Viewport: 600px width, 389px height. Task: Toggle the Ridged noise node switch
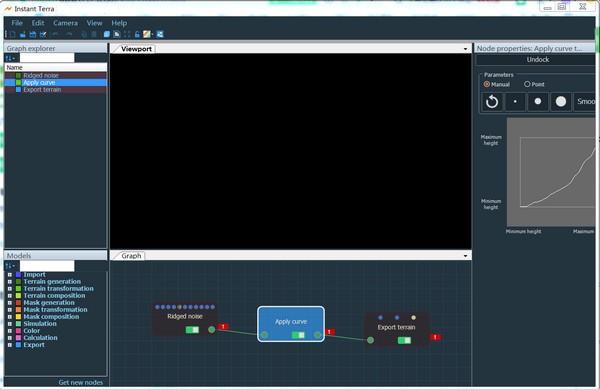tap(192, 330)
